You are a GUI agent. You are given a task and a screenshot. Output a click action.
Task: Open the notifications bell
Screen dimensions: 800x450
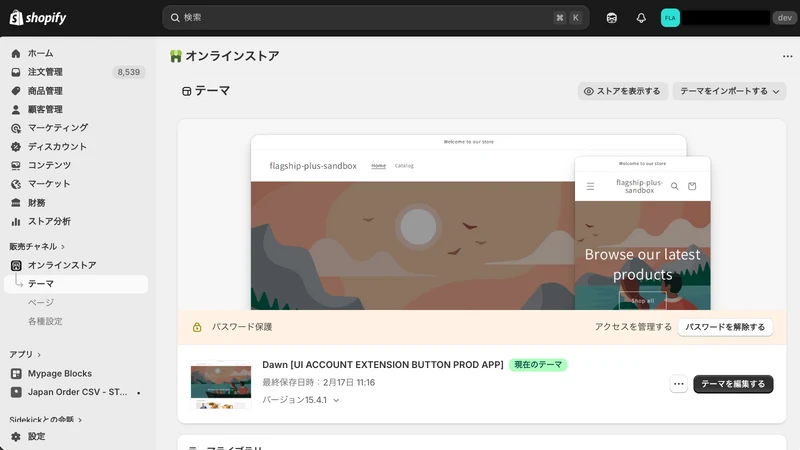pyautogui.click(x=641, y=18)
